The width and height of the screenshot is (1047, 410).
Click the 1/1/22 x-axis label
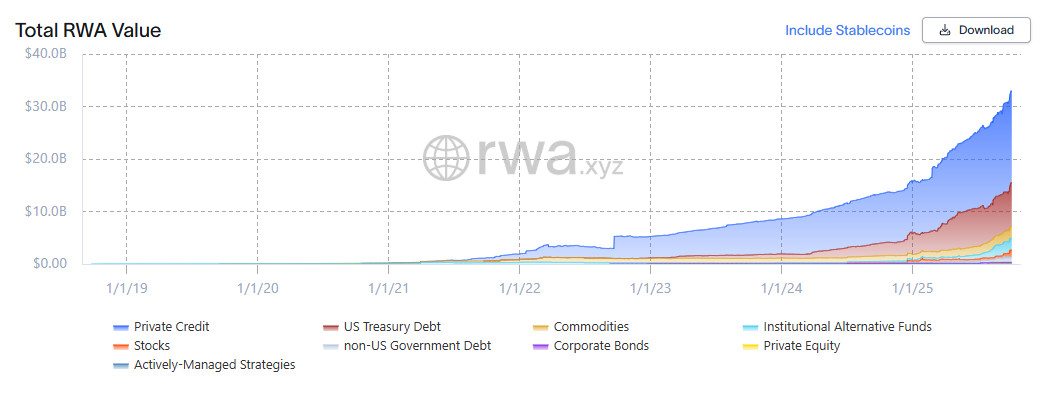tap(519, 288)
